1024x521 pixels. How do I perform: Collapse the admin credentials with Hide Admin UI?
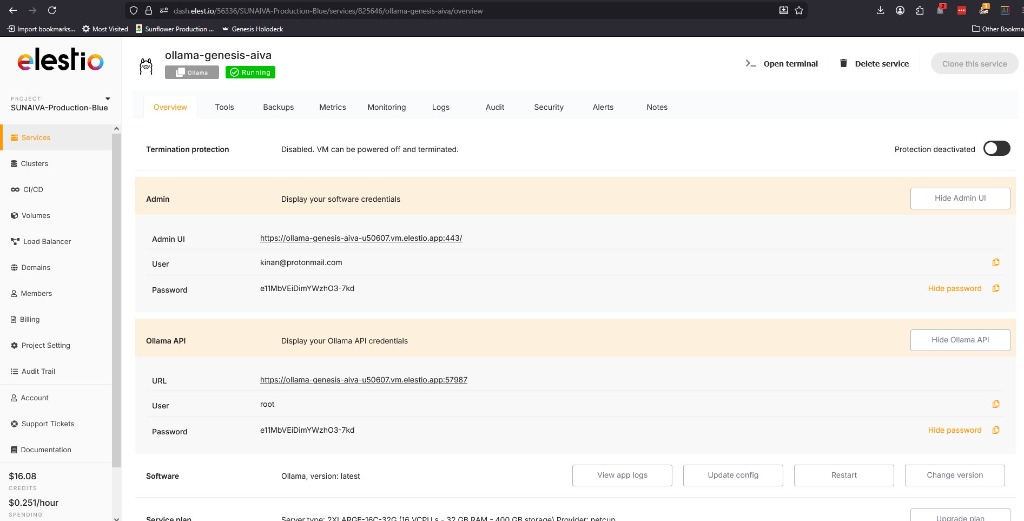[x=959, y=199]
